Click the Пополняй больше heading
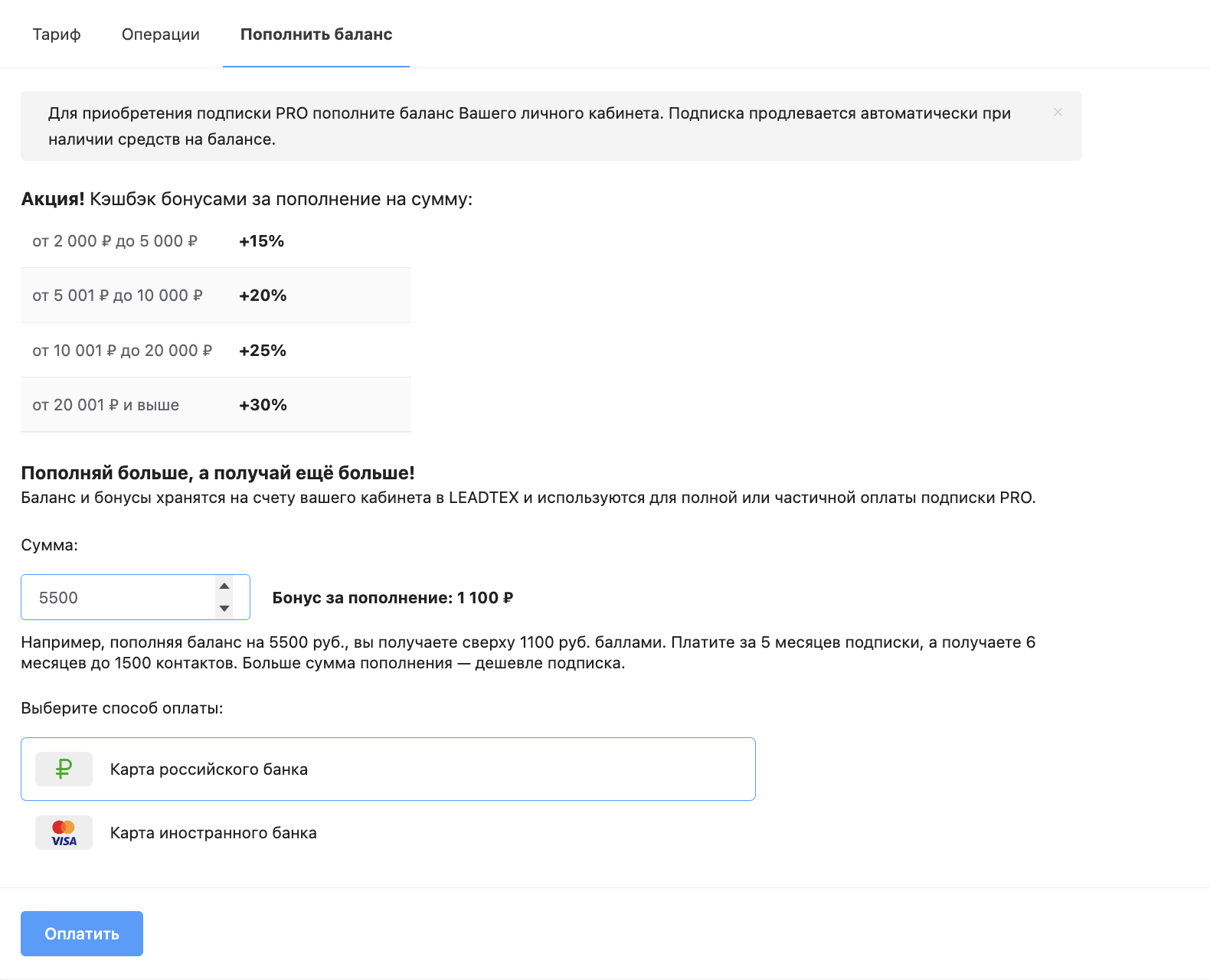The image size is (1210, 980). pos(217,473)
